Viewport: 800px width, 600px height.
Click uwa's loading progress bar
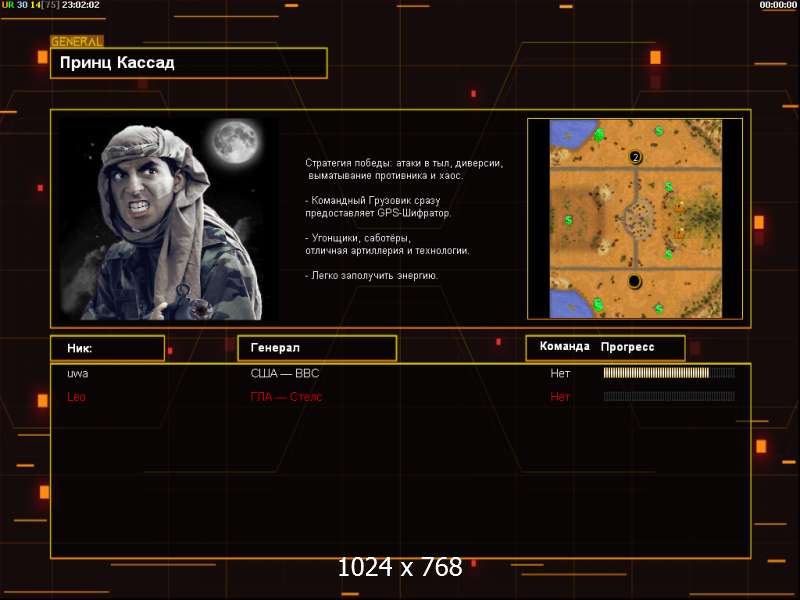[x=669, y=373]
